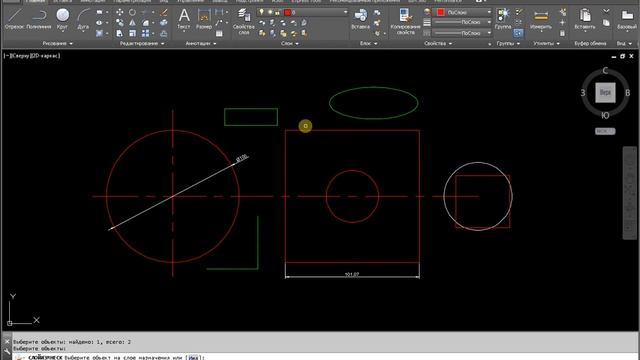
Task: Select the Круг circle tool
Action: (62, 19)
